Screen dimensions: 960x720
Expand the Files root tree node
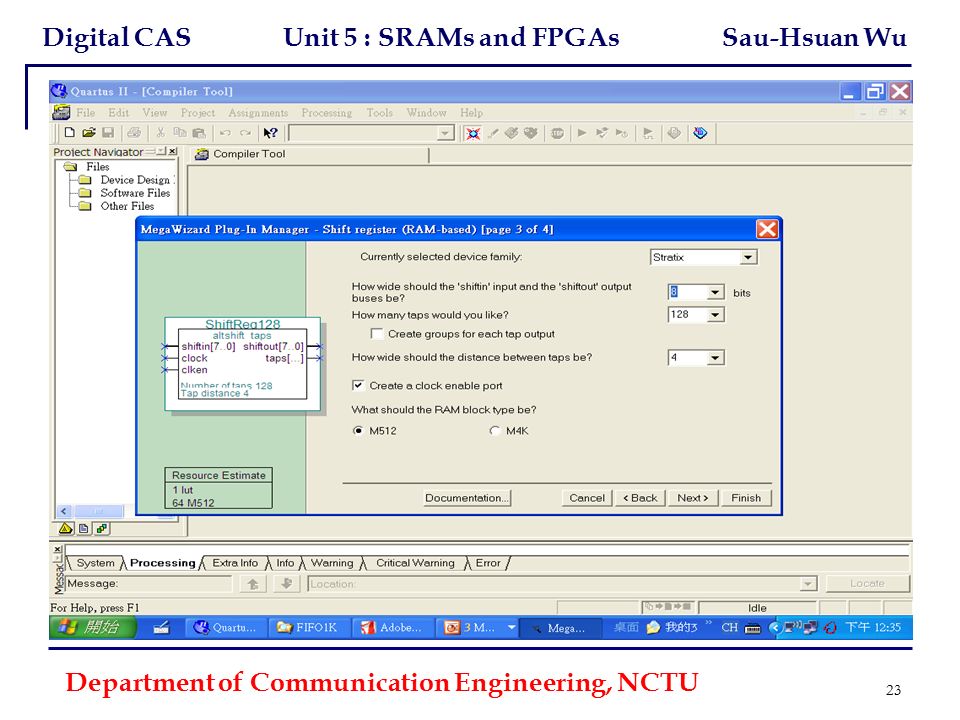70,167
